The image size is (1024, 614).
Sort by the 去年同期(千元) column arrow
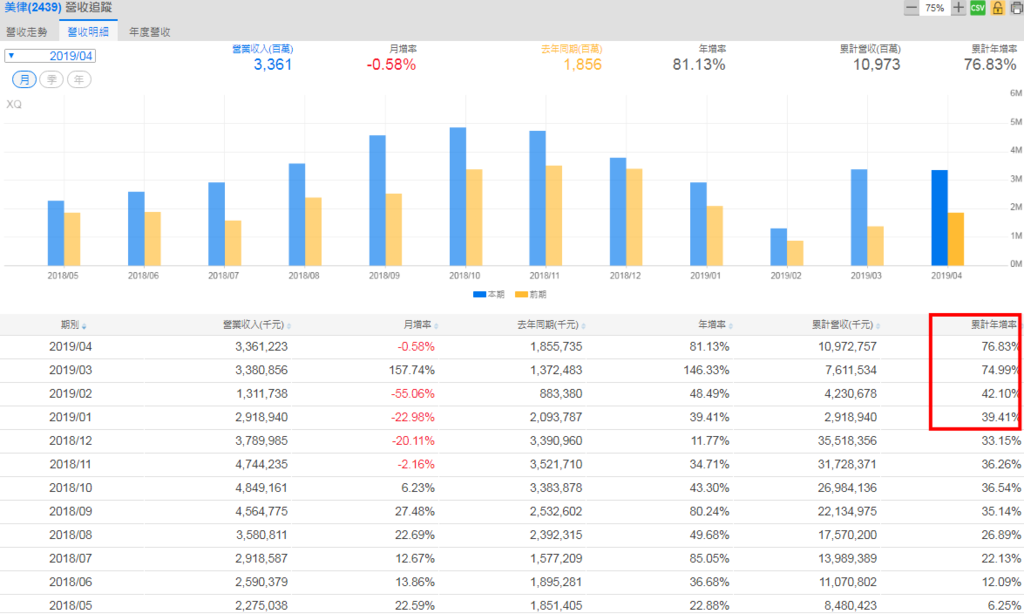[x=583, y=326]
